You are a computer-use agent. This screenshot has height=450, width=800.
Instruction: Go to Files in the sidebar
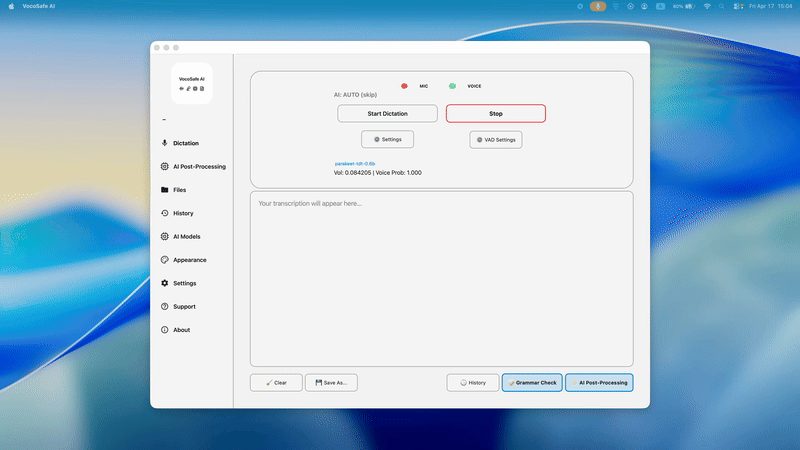[x=173, y=190]
